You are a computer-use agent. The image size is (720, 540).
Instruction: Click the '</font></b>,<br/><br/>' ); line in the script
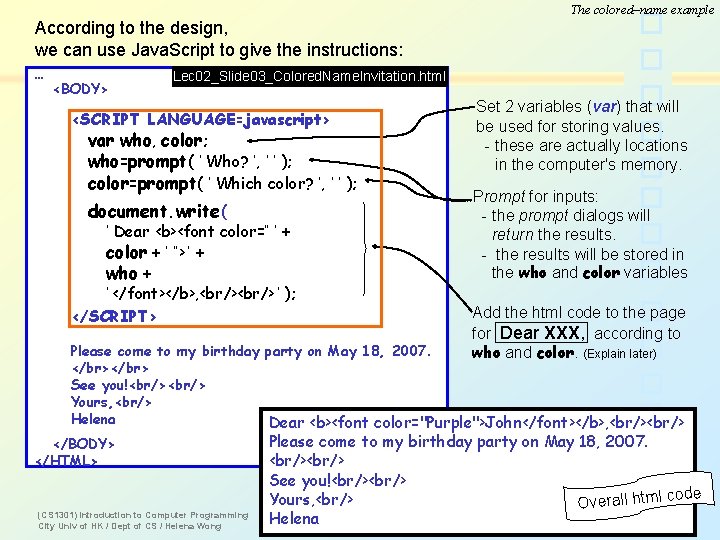click(x=201, y=293)
